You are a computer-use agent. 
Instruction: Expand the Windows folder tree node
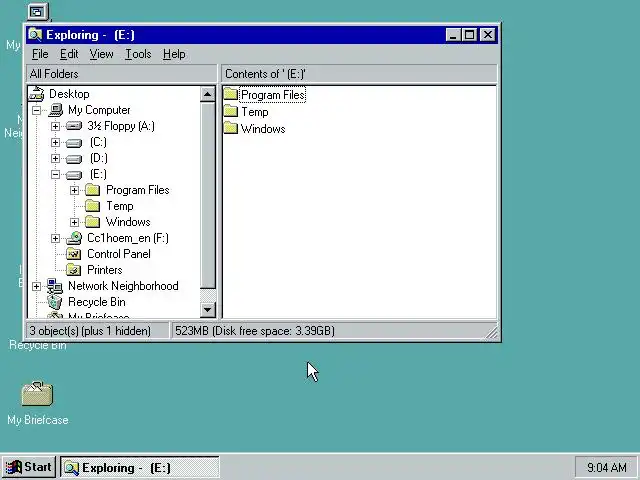(74, 222)
